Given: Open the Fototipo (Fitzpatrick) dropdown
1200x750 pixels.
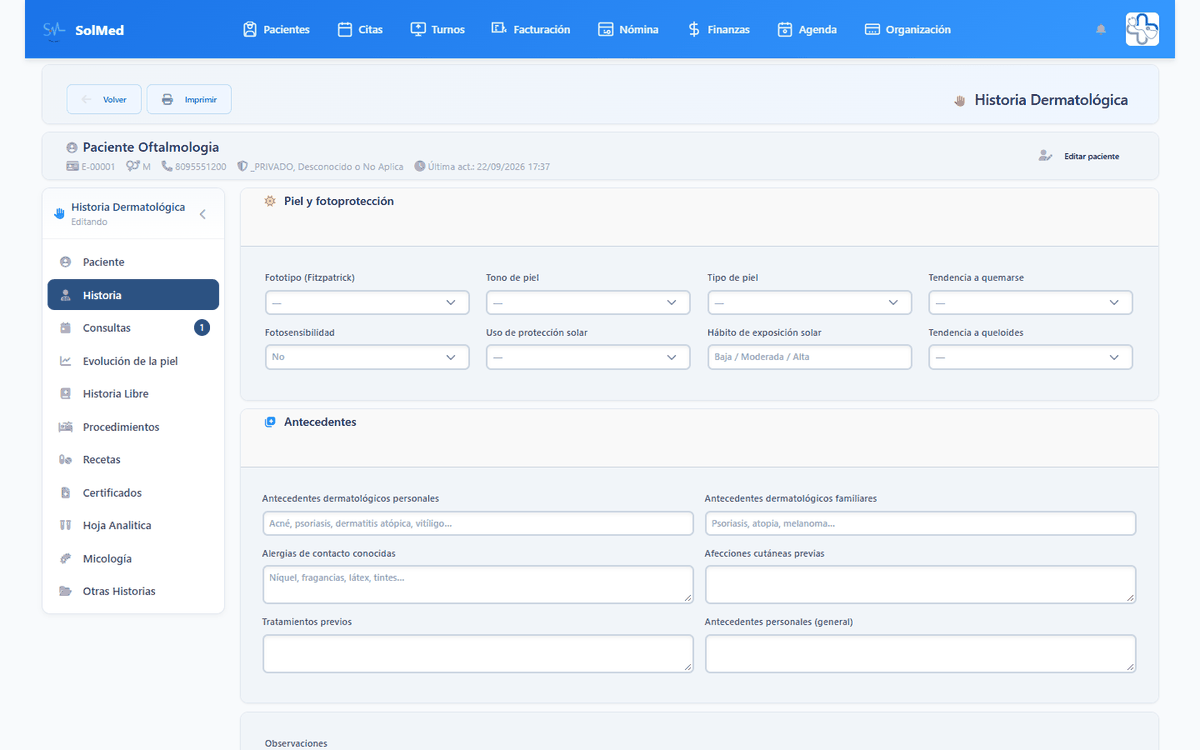Looking at the screenshot, I should 367,302.
